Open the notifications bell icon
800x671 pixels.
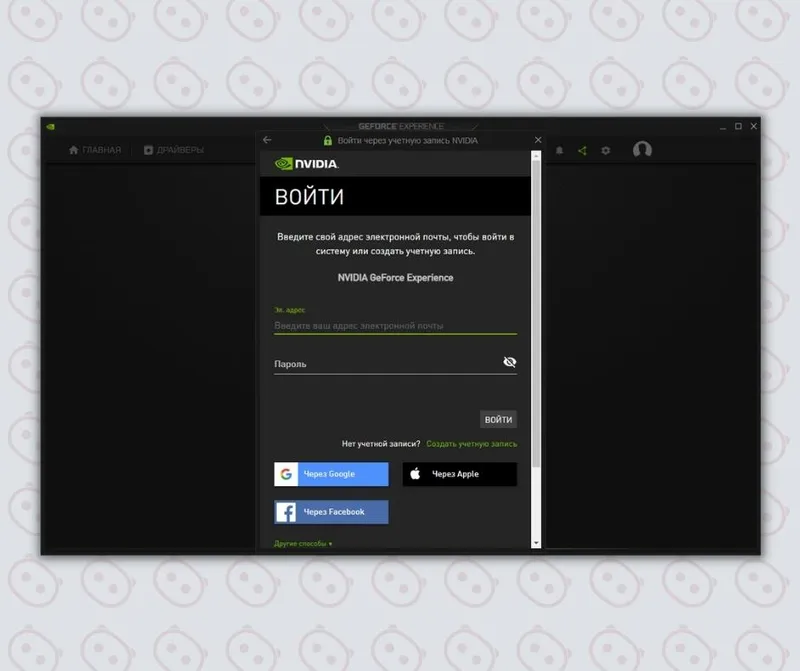point(559,151)
